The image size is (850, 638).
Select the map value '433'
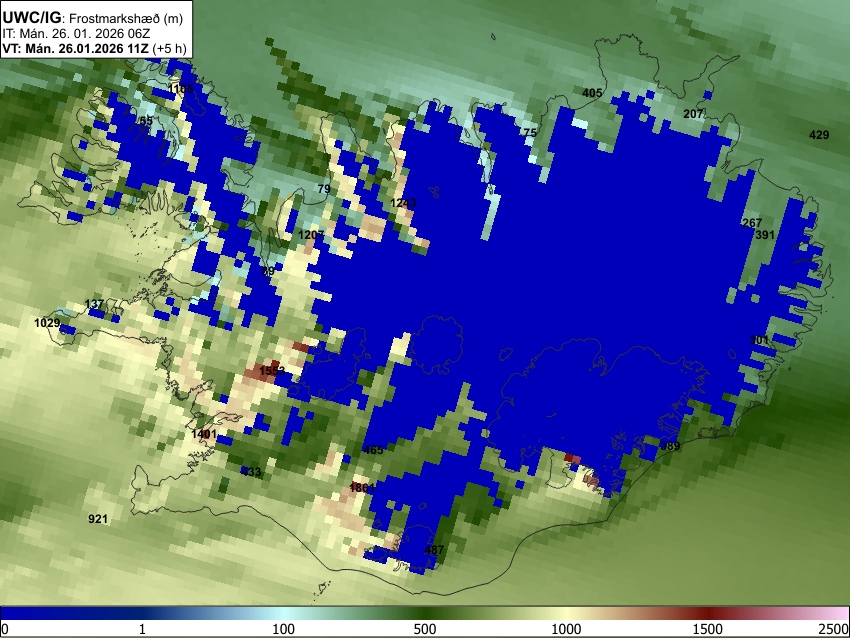(x=251, y=472)
